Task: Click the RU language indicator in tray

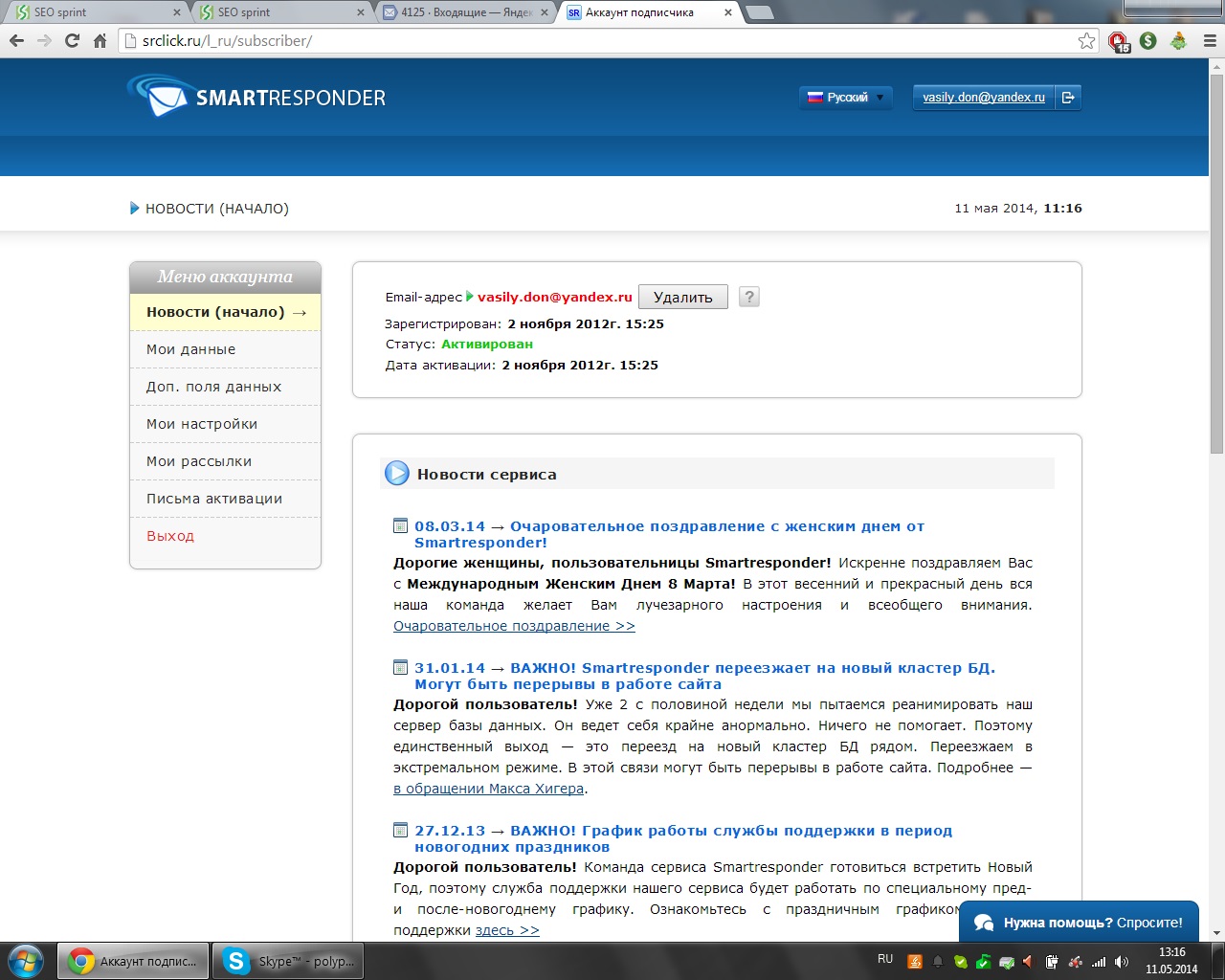Action: tap(885, 959)
